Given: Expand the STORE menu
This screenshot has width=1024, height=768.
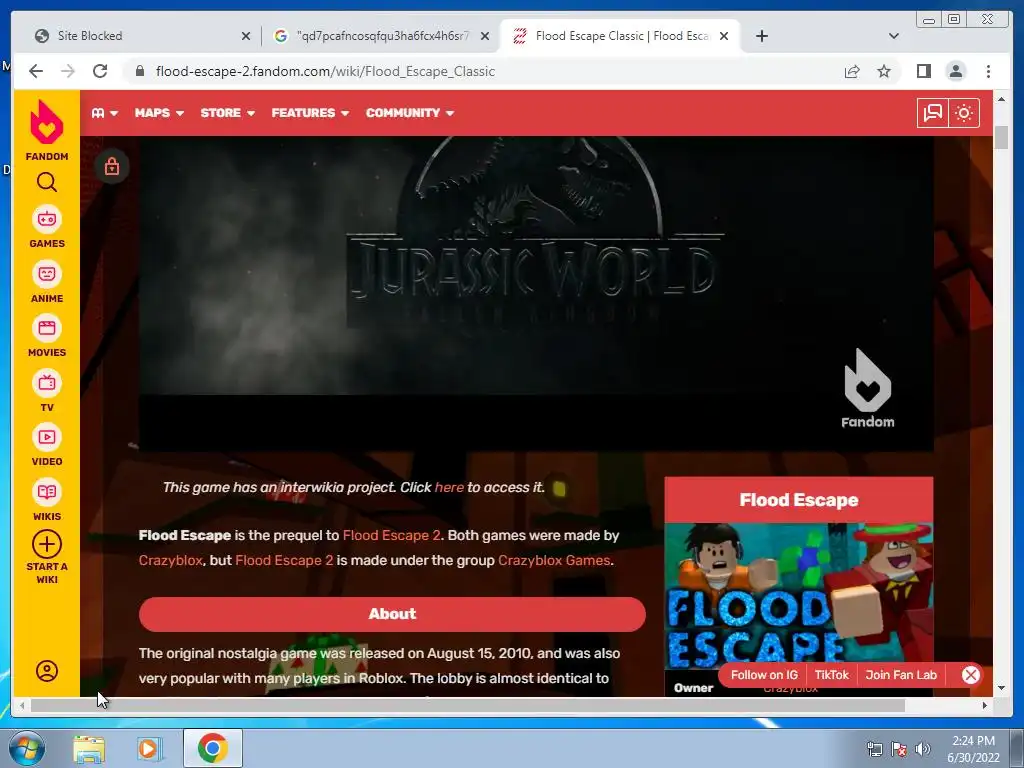Looking at the screenshot, I should (x=227, y=113).
